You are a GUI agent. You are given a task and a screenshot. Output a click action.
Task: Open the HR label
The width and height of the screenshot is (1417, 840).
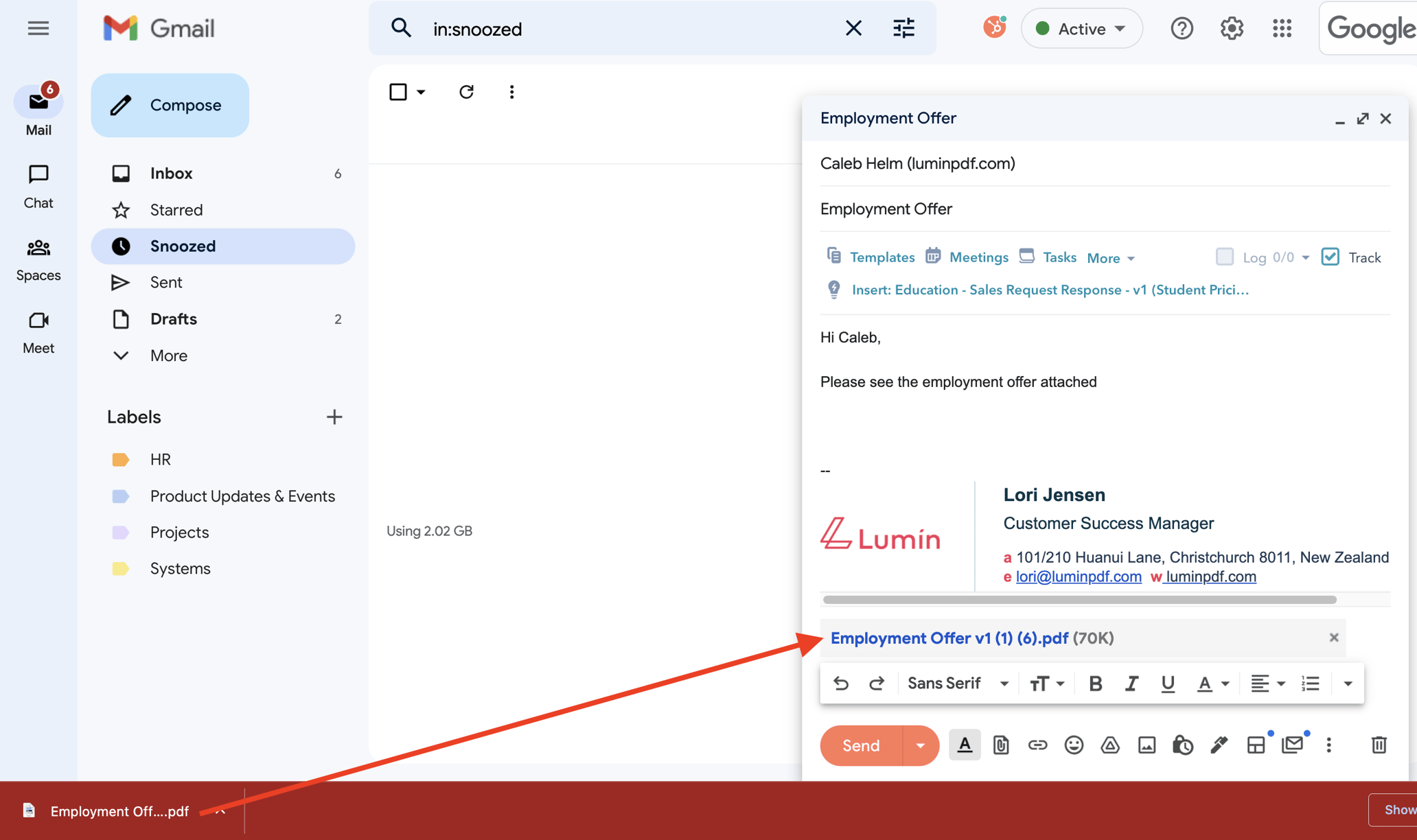click(160, 459)
